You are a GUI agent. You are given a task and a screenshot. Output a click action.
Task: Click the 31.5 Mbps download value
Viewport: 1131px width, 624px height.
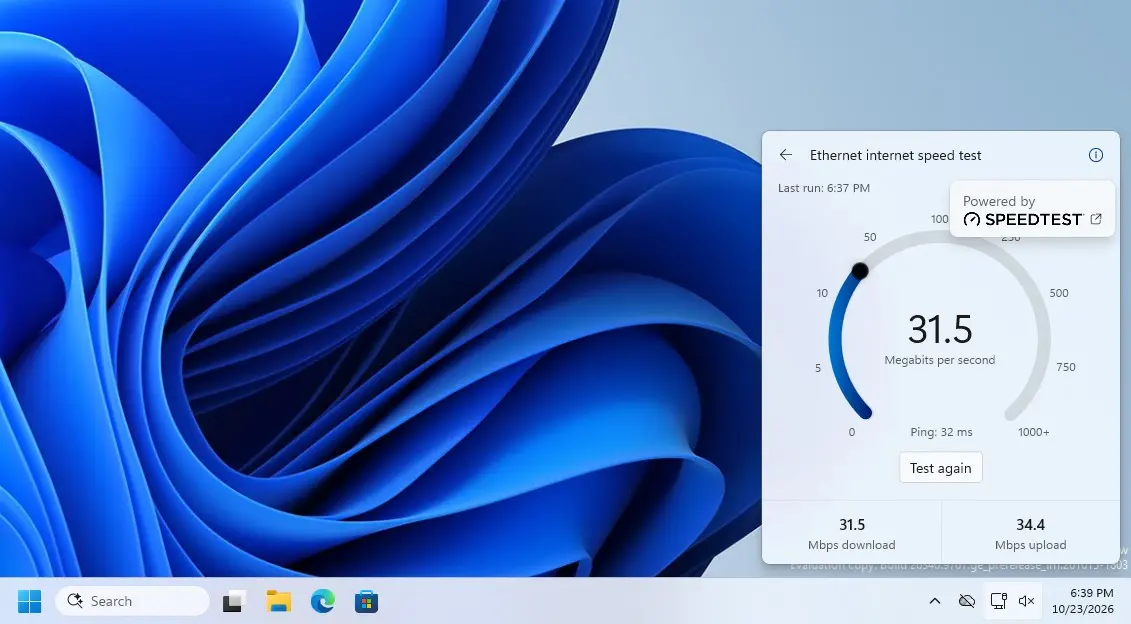[x=852, y=524]
